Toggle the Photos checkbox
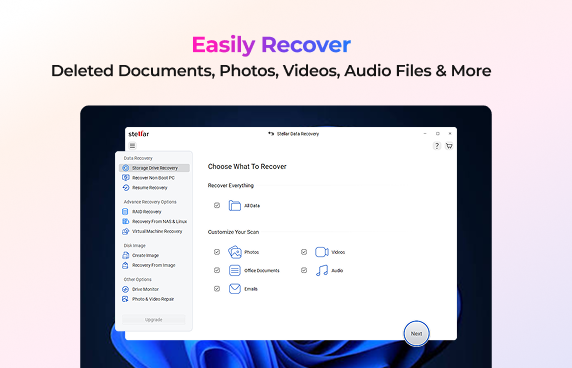572x368 pixels. (x=217, y=252)
